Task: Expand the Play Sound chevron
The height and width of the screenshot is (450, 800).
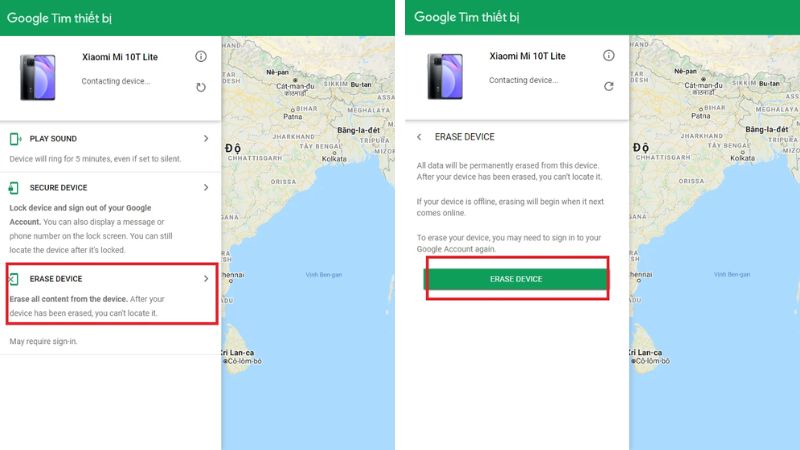Action: click(206, 138)
